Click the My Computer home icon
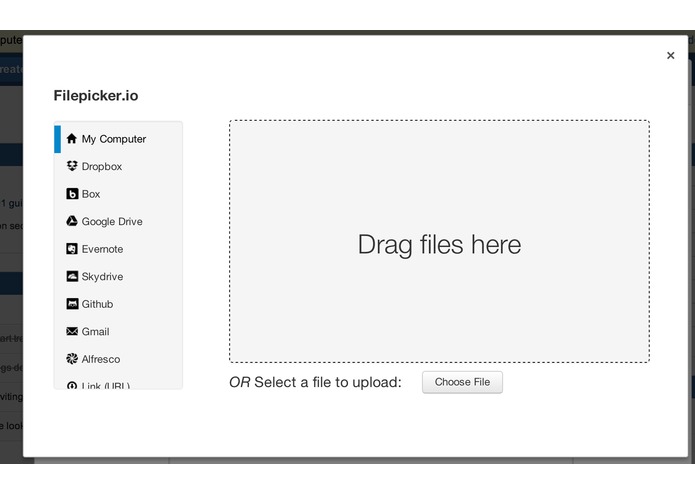 [x=72, y=139]
